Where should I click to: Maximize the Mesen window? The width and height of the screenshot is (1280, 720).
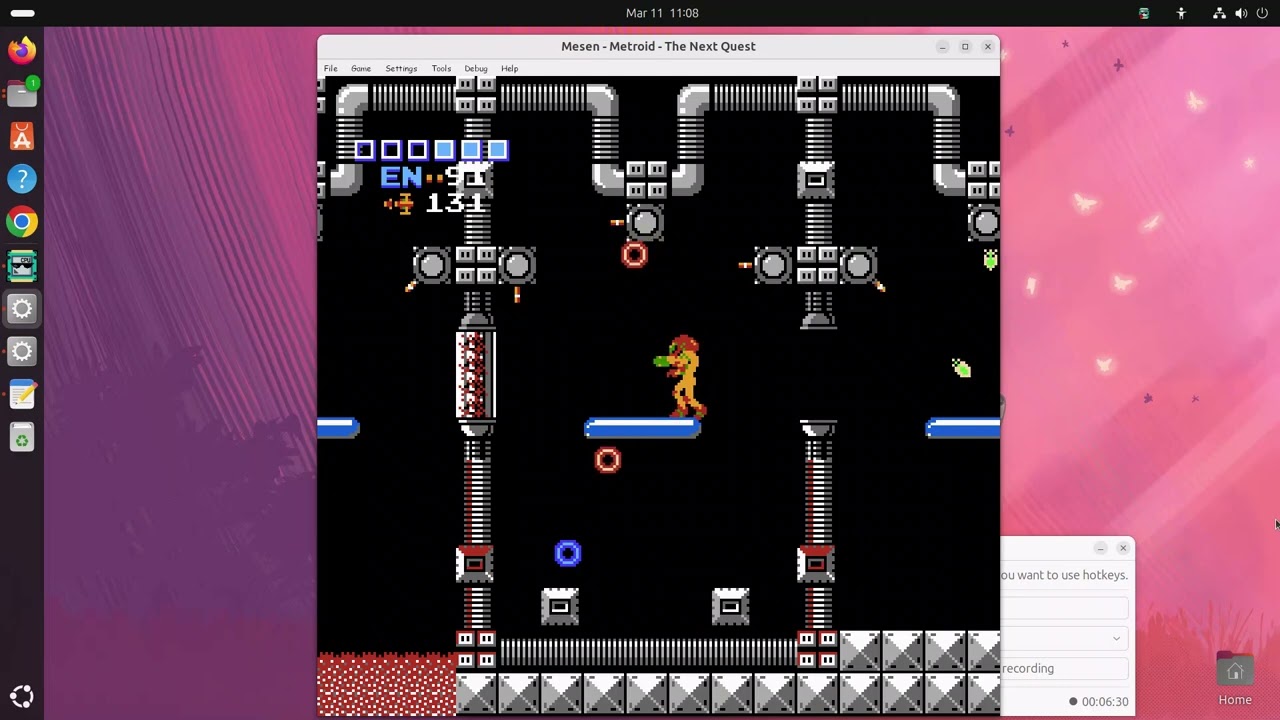pos(965,47)
